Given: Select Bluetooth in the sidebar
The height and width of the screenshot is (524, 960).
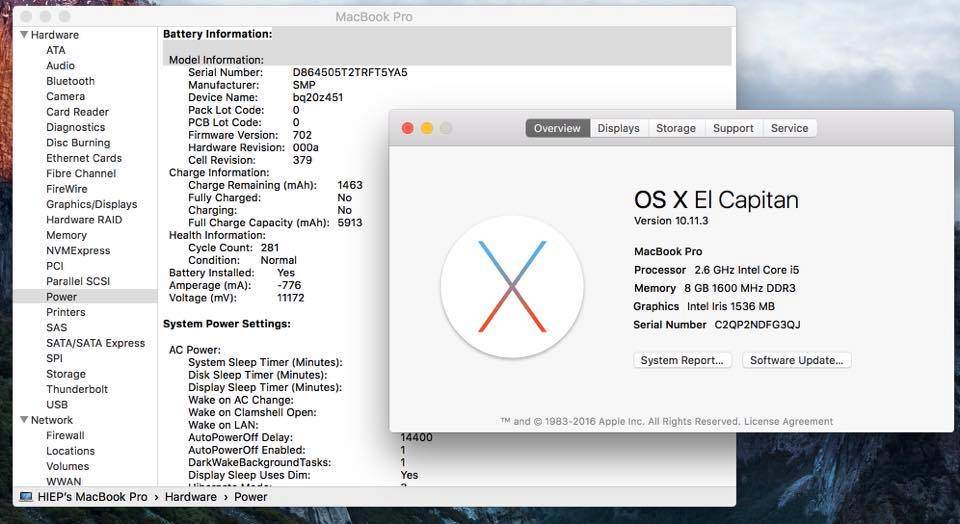Looking at the screenshot, I should pyautogui.click(x=70, y=81).
